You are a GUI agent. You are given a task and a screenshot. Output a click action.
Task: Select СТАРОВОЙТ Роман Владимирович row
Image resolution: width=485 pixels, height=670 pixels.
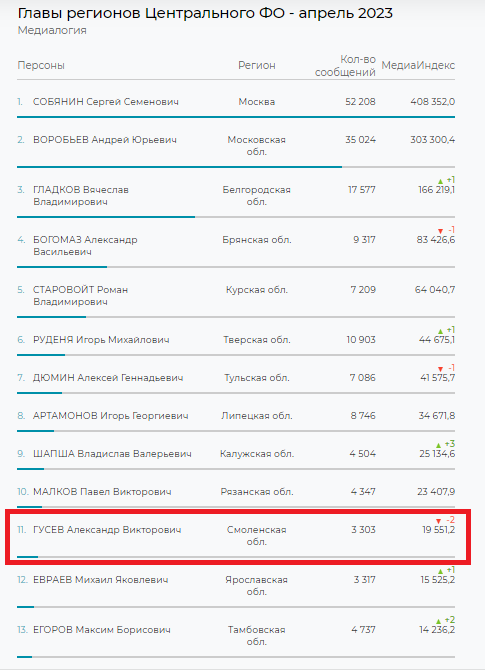tap(236, 296)
